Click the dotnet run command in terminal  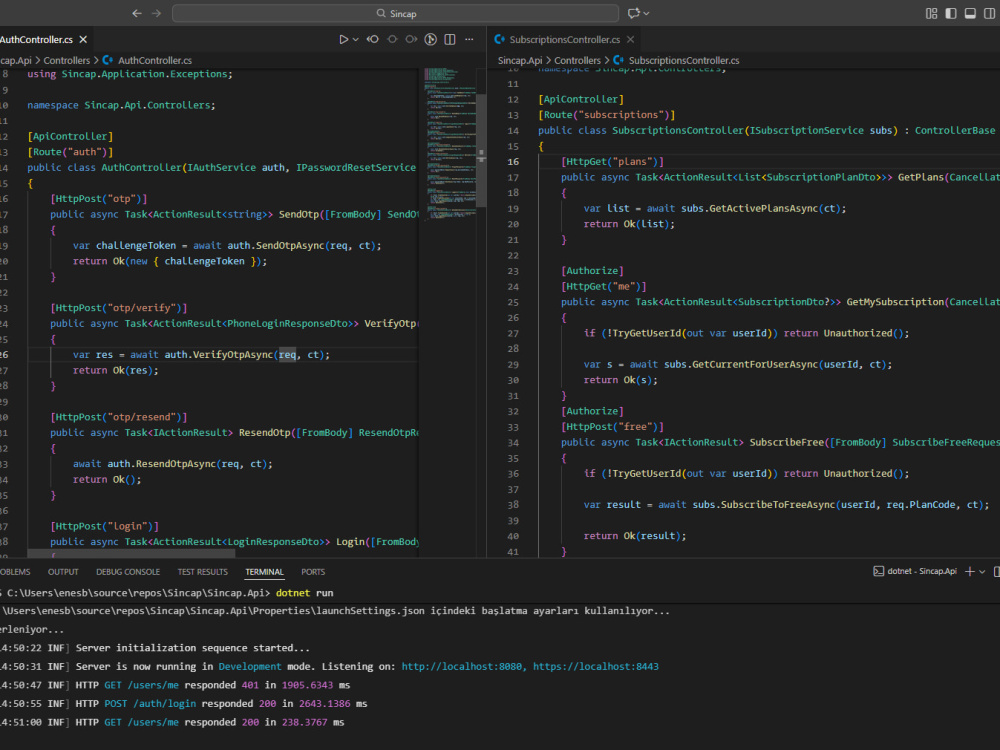[x=305, y=592]
